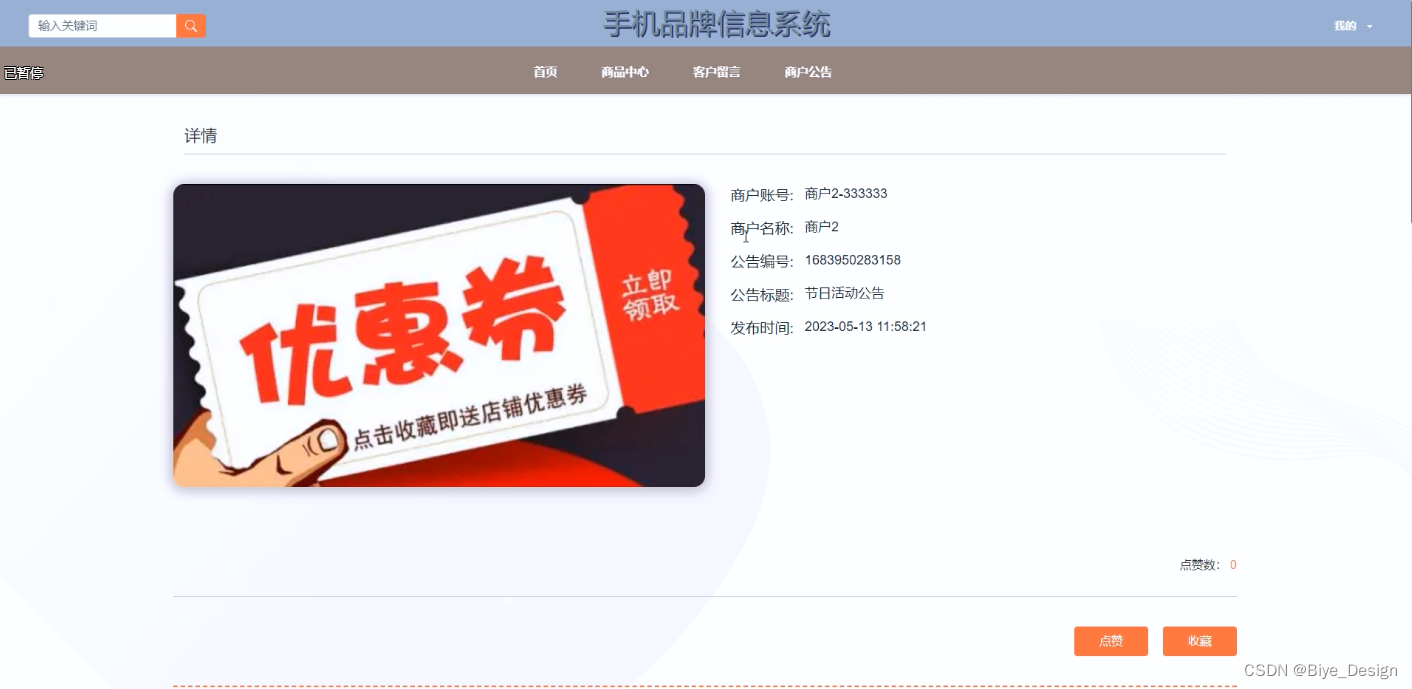Click the 点赞 like button
This screenshot has width=1412, height=689.
pyautogui.click(x=1111, y=641)
